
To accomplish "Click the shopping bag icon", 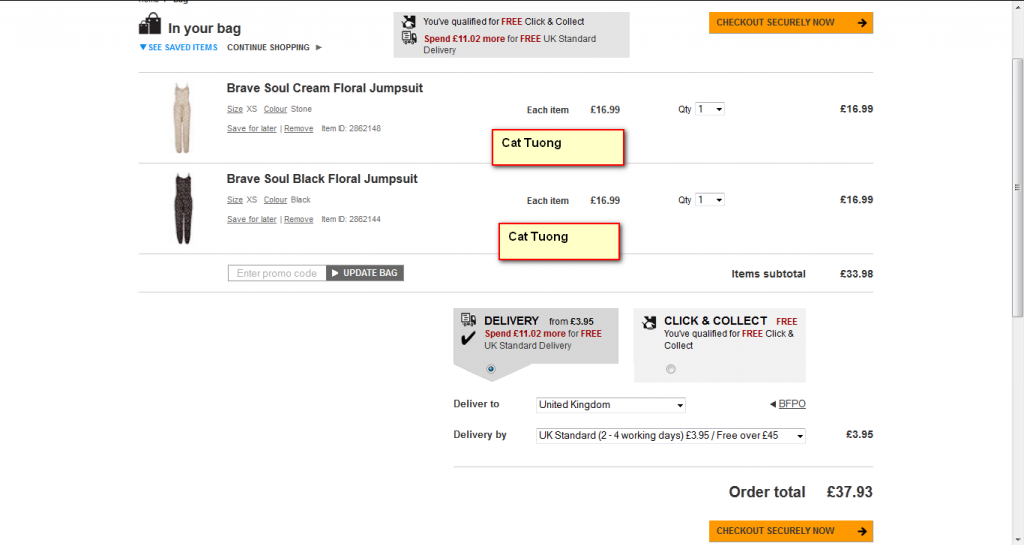I will 151,25.
